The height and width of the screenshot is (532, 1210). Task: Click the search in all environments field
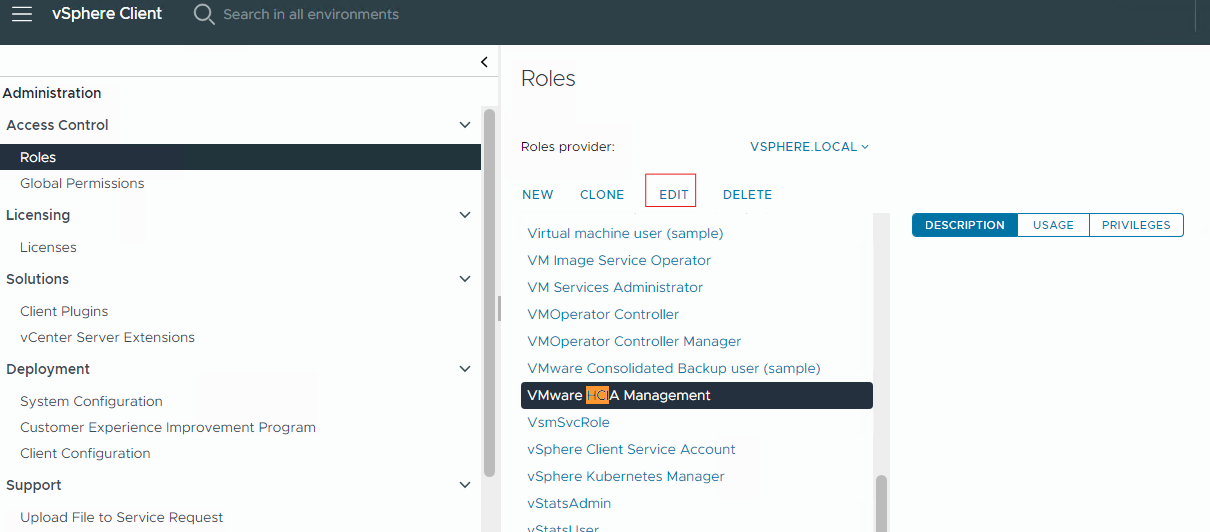pyautogui.click(x=310, y=14)
